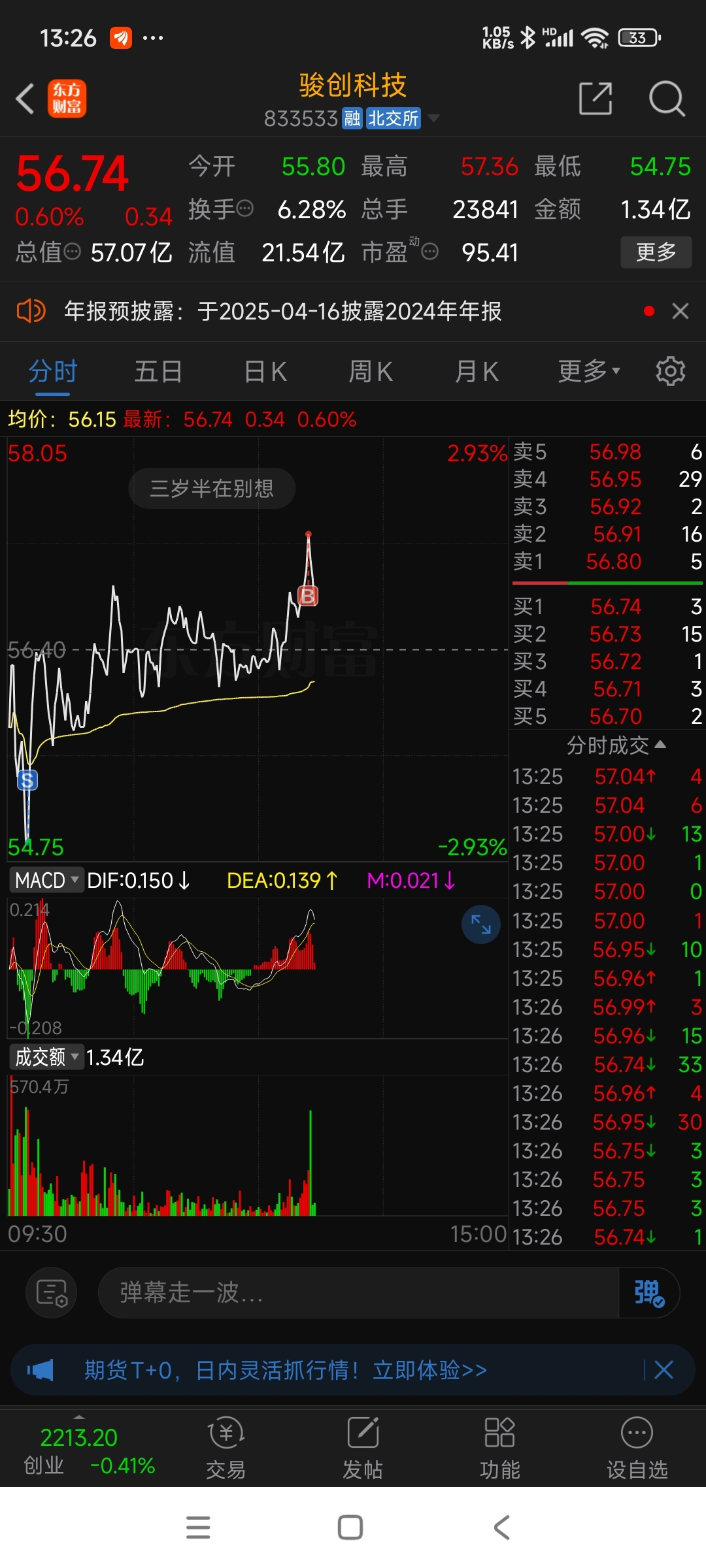Screen dimensions: 706x1568
Task: Select the 卖5 price 56.98 row
Action: pos(607,451)
